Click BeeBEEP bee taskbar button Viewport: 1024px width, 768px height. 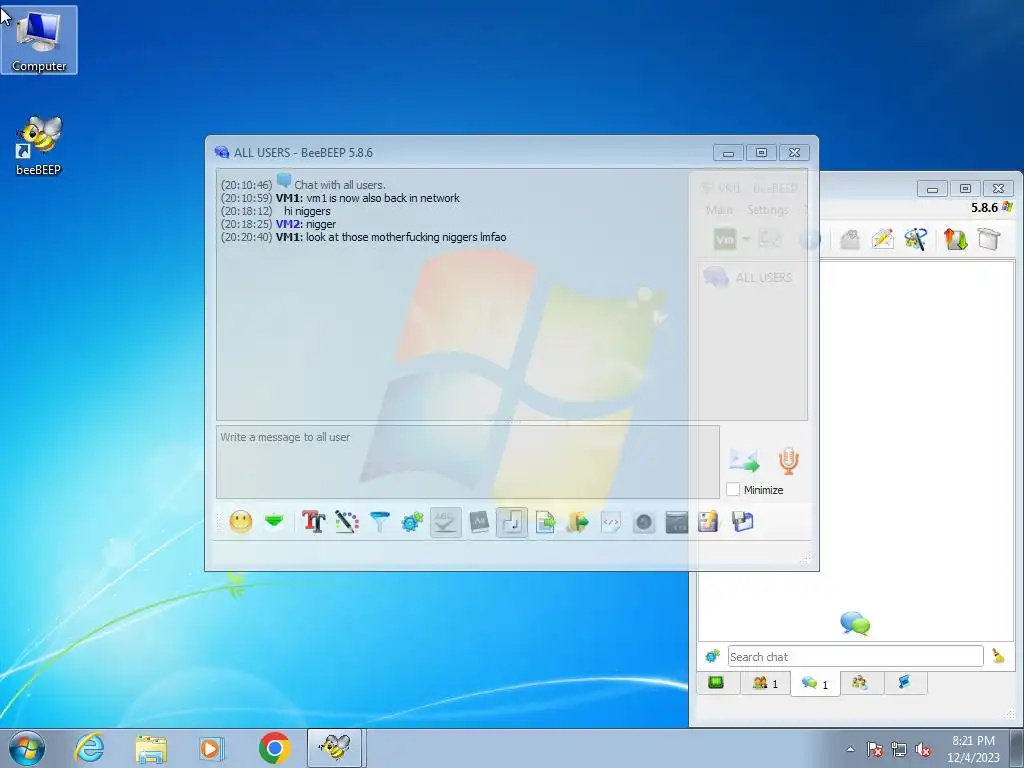(x=334, y=748)
